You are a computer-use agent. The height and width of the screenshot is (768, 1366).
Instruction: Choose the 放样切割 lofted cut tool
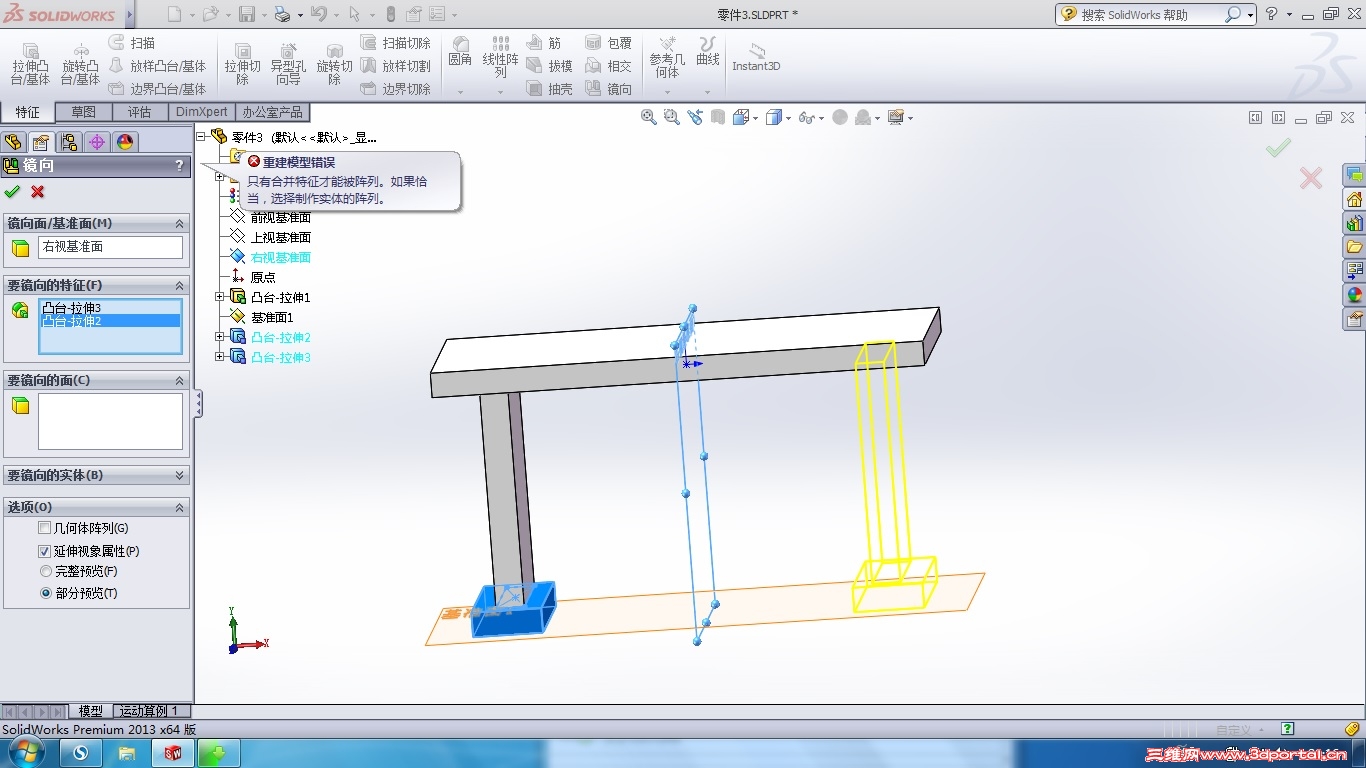(395, 66)
